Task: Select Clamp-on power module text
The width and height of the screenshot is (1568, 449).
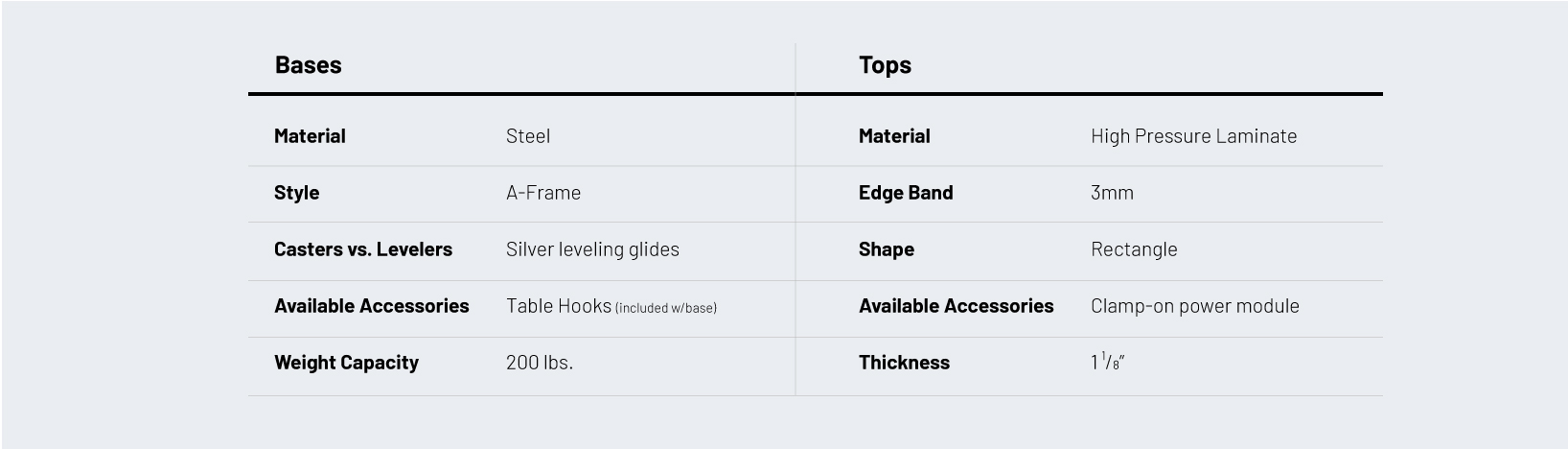Action: [1195, 306]
